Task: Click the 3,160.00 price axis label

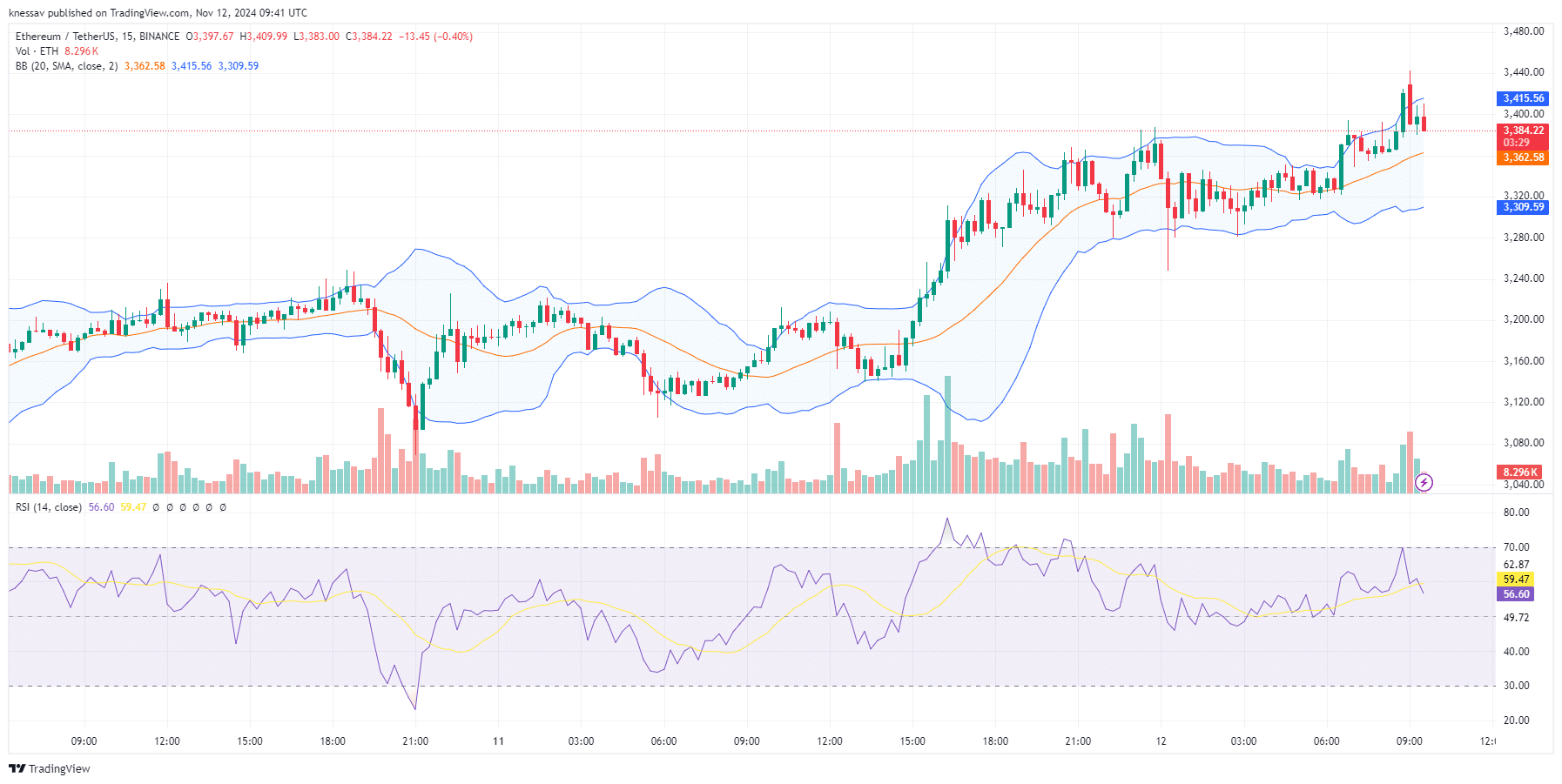Action: pyautogui.click(x=1524, y=361)
